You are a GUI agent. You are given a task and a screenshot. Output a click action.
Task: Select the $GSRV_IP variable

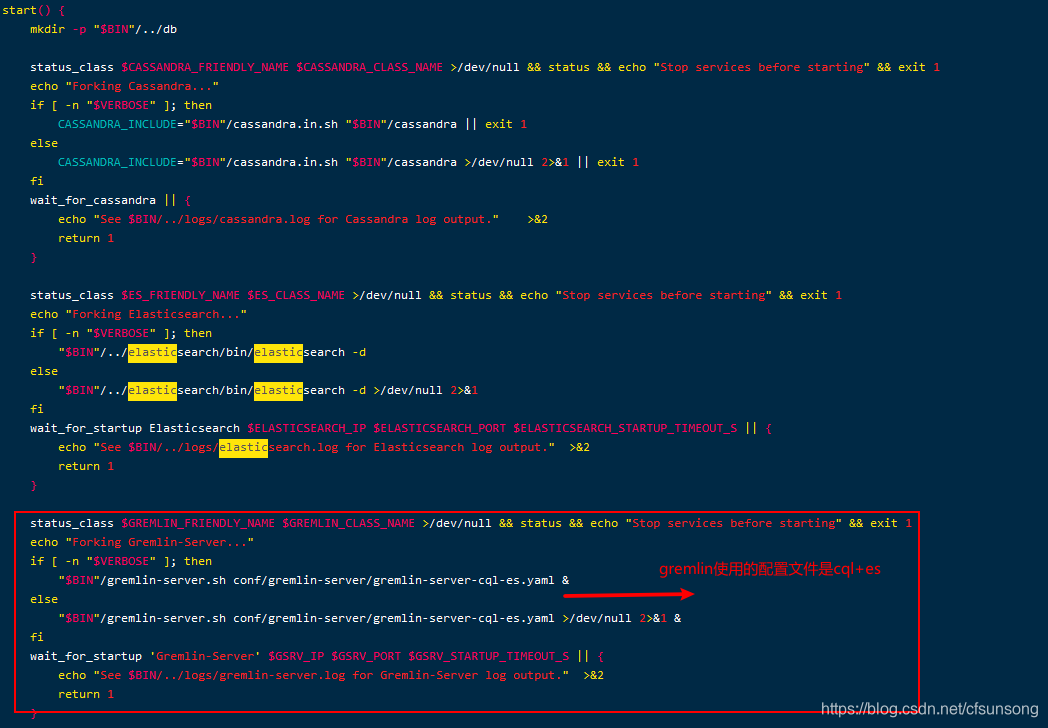point(296,656)
